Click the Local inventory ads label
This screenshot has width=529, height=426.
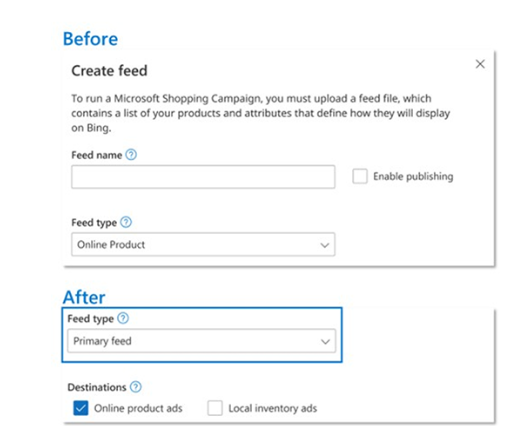tap(273, 408)
